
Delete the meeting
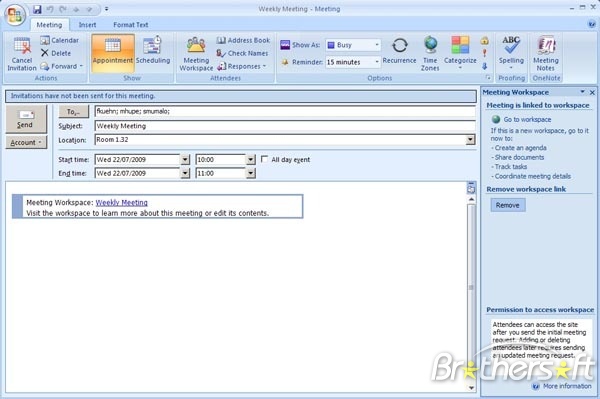tap(56, 53)
